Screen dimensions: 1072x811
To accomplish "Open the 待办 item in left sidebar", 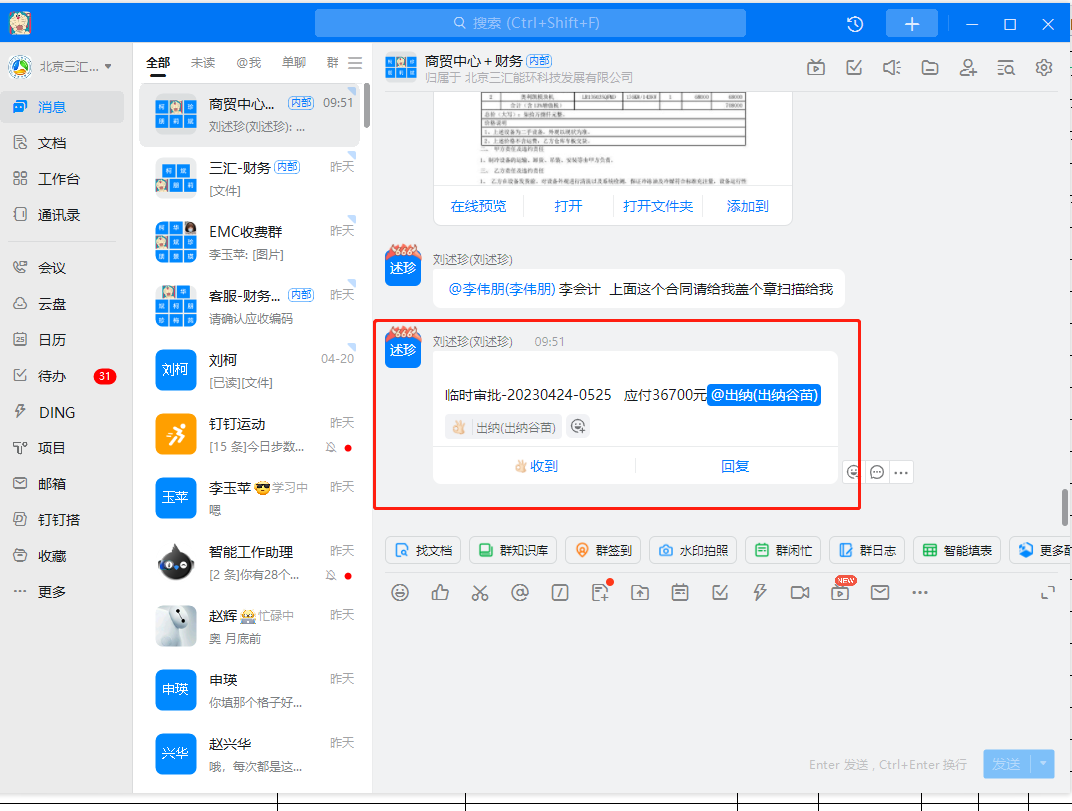I will [x=52, y=376].
